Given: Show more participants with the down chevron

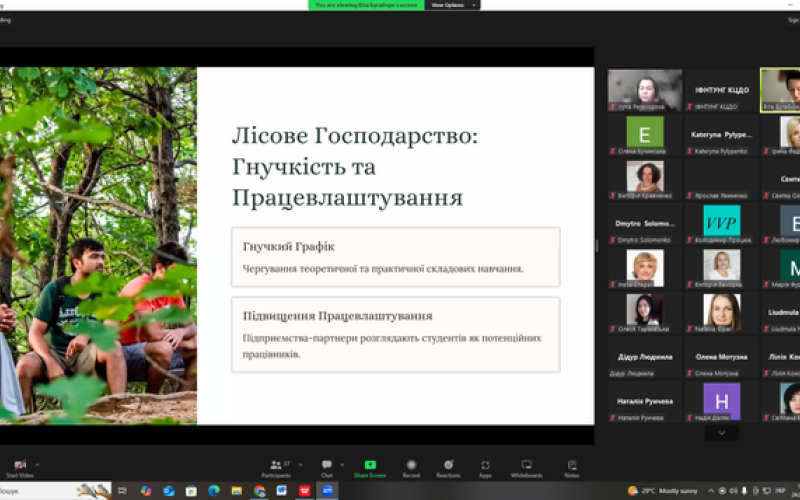Looking at the screenshot, I should tap(721, 433).
